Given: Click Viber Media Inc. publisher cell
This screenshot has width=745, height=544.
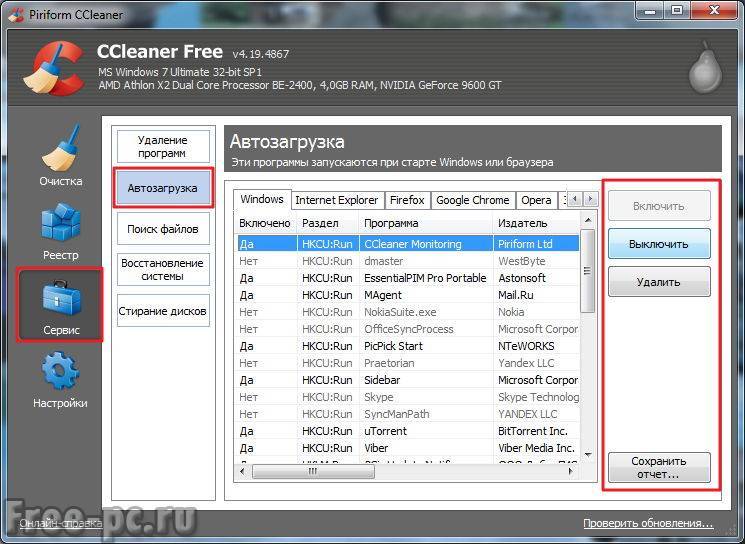Looking at the screenshot, I should 536,449.
